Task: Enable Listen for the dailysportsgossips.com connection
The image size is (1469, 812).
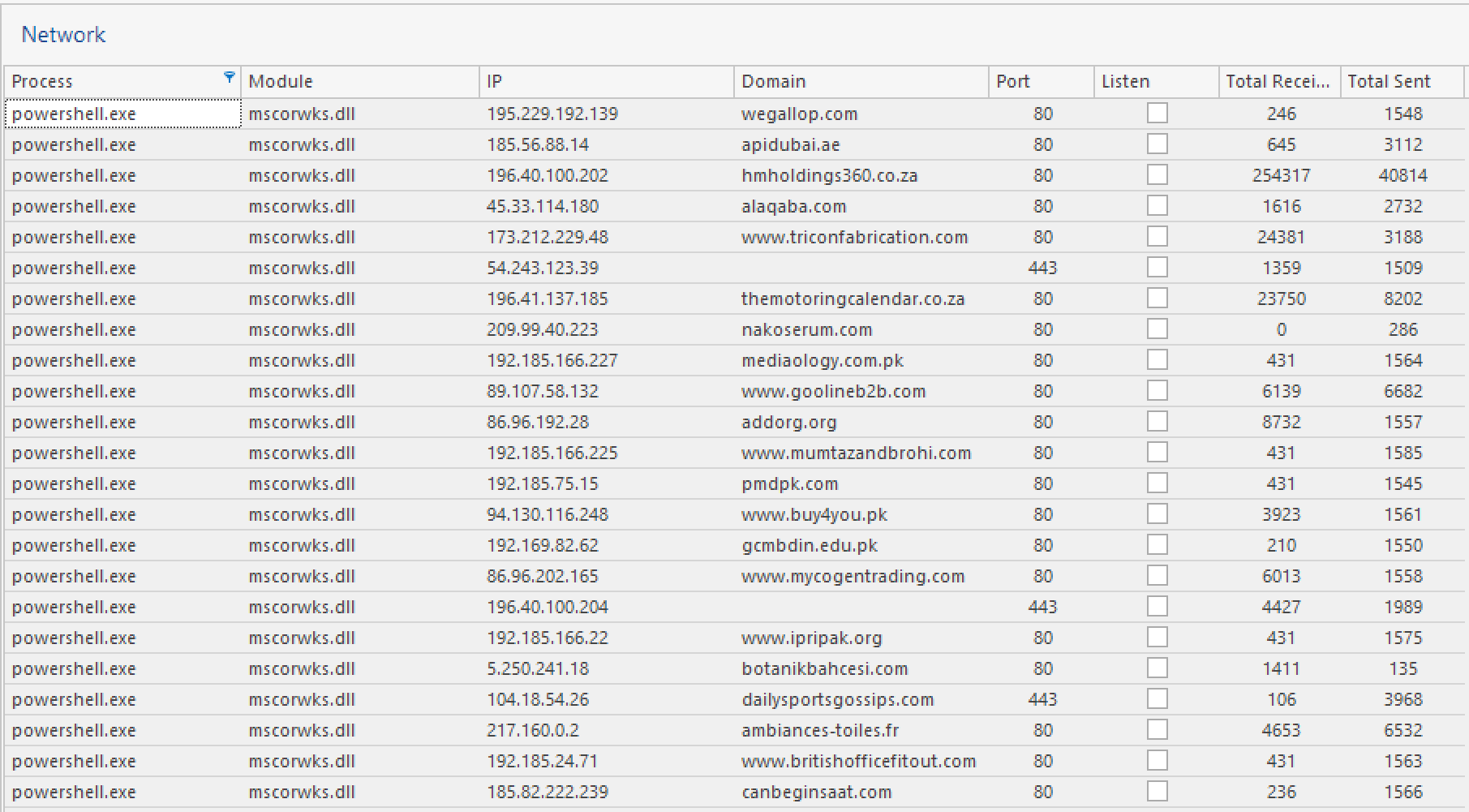Action: 1158,698
